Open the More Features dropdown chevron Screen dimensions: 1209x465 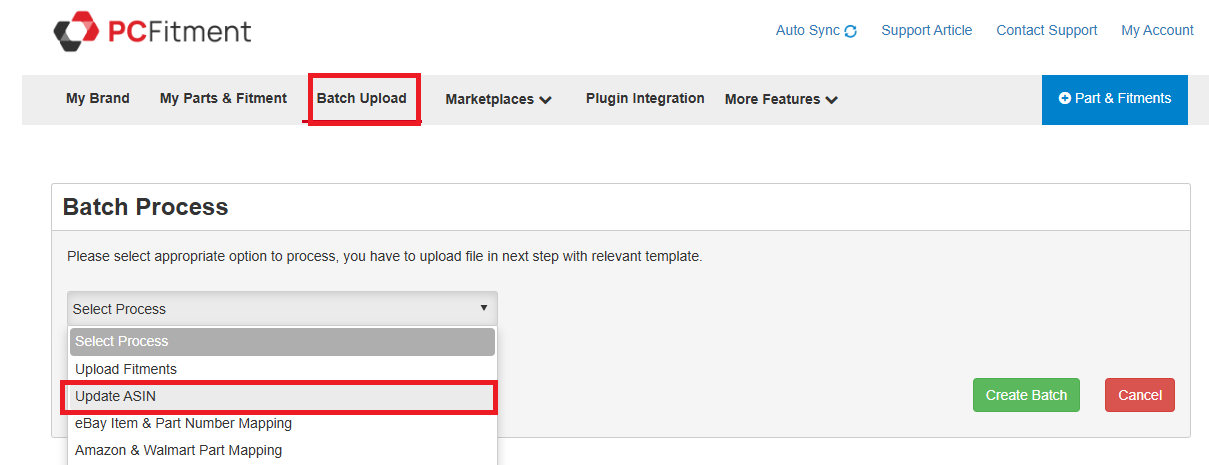tap(832, 100)
